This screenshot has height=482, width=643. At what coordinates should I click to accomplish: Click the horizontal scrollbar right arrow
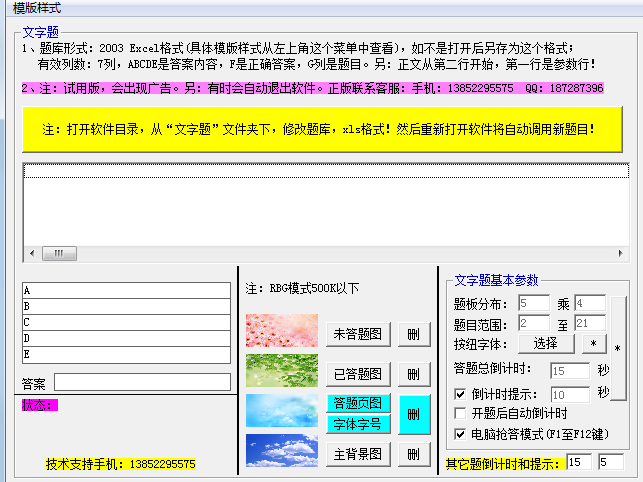pos(621,254)
